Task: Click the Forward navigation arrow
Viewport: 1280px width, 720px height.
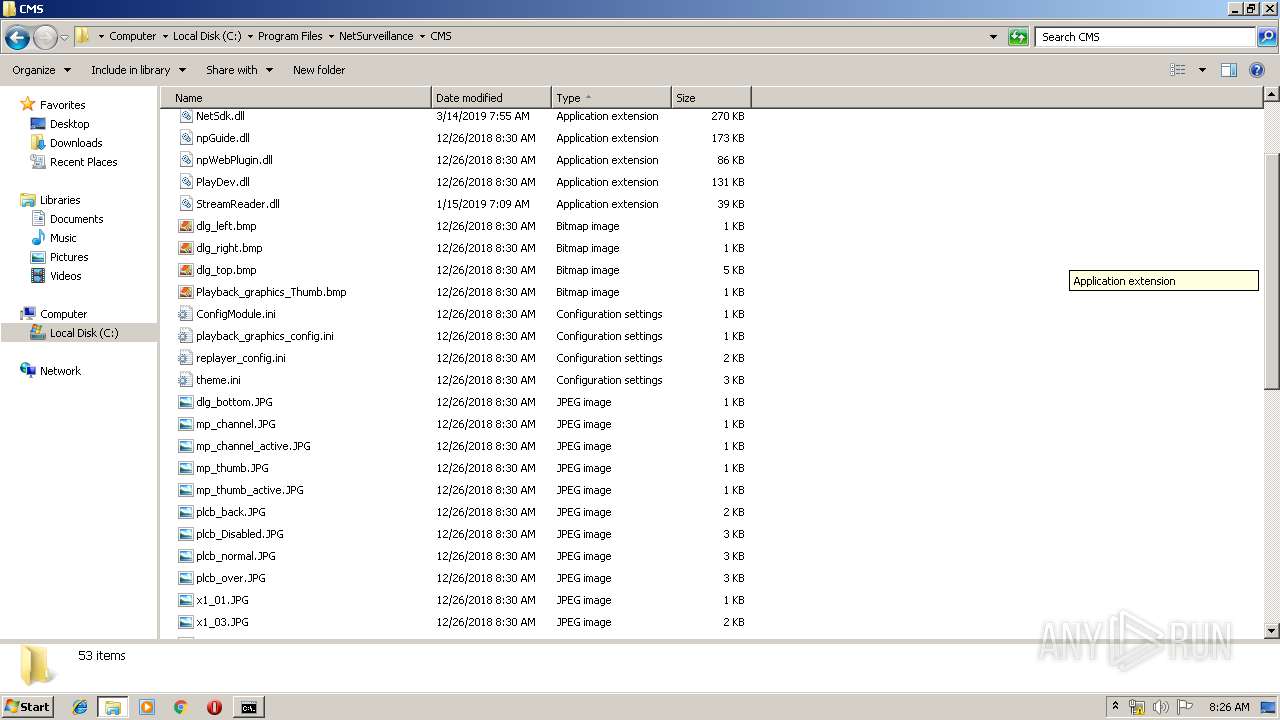Action: point(45,37)
